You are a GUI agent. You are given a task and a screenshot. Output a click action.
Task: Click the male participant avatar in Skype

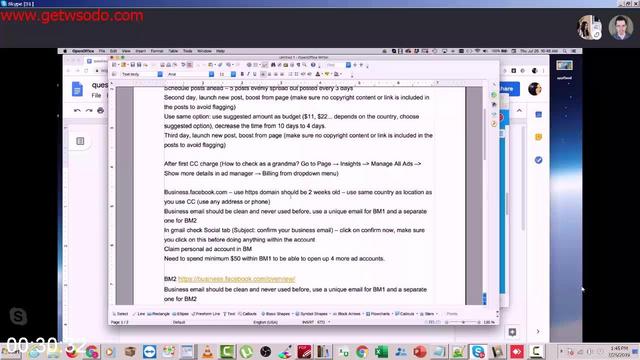tap(621, 28)
